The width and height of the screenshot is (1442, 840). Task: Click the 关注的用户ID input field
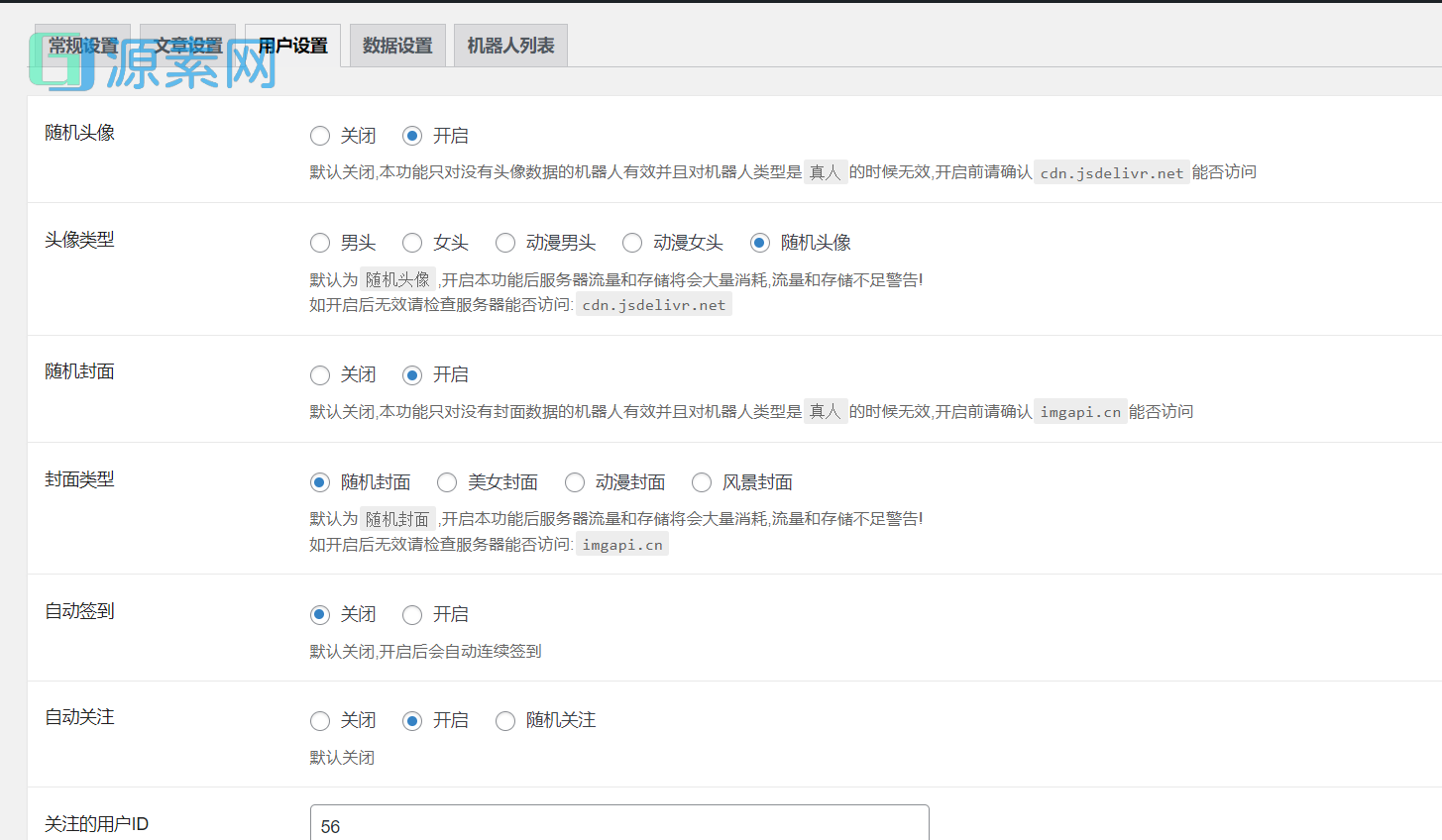point(619,824)
